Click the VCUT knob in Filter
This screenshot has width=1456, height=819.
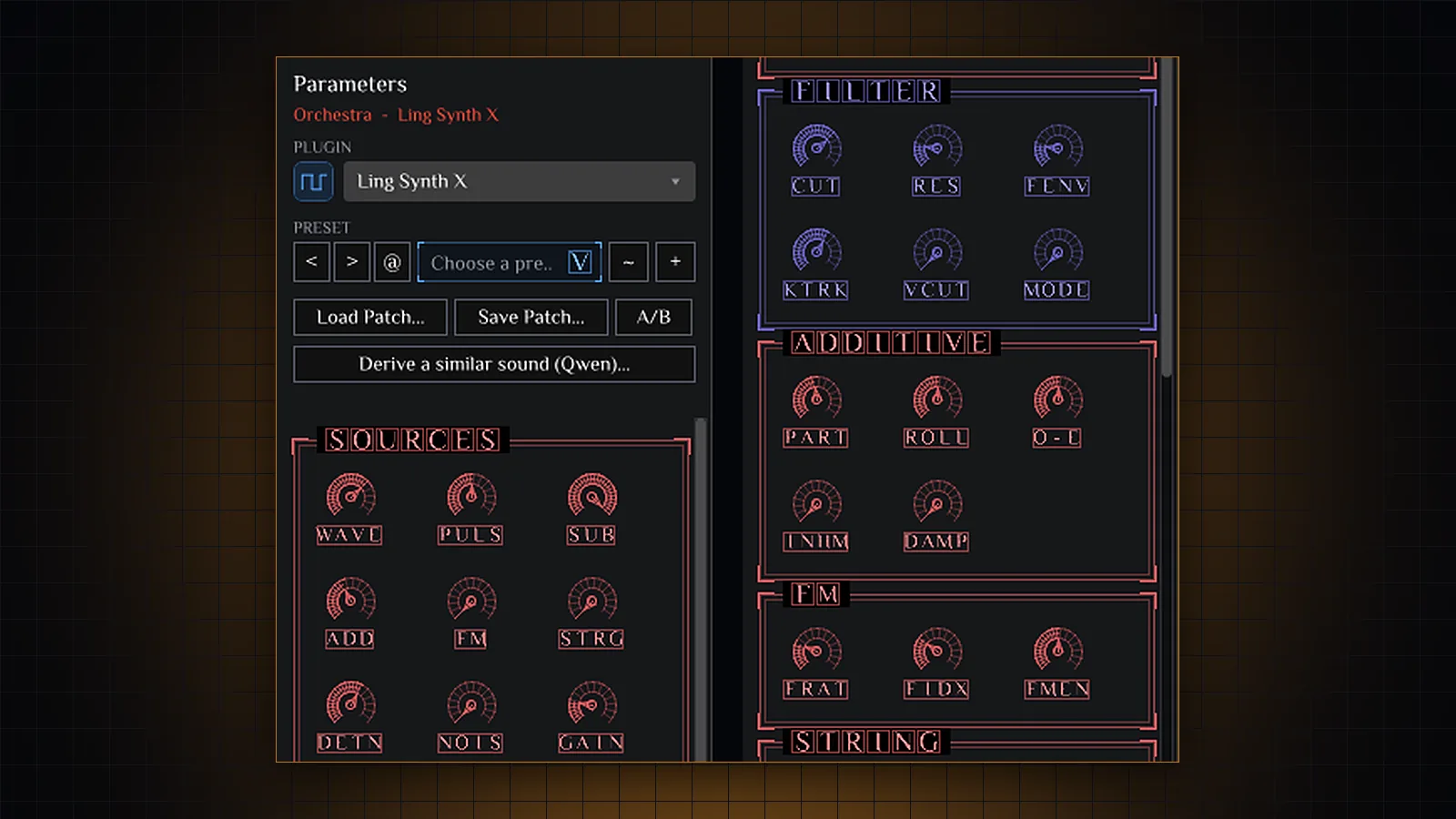coord(937,251)
